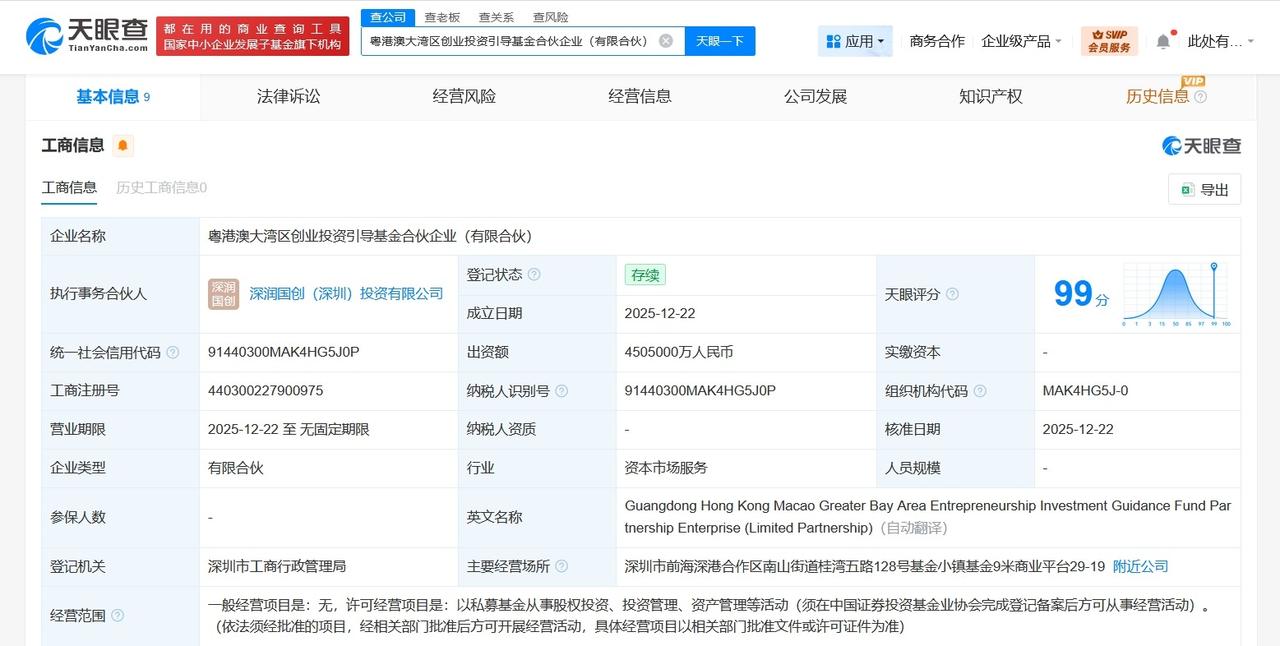1280x646 pixels.
Task: Click the alert bell next to 工商信息 heading
Action: click(x=122, y=145)
